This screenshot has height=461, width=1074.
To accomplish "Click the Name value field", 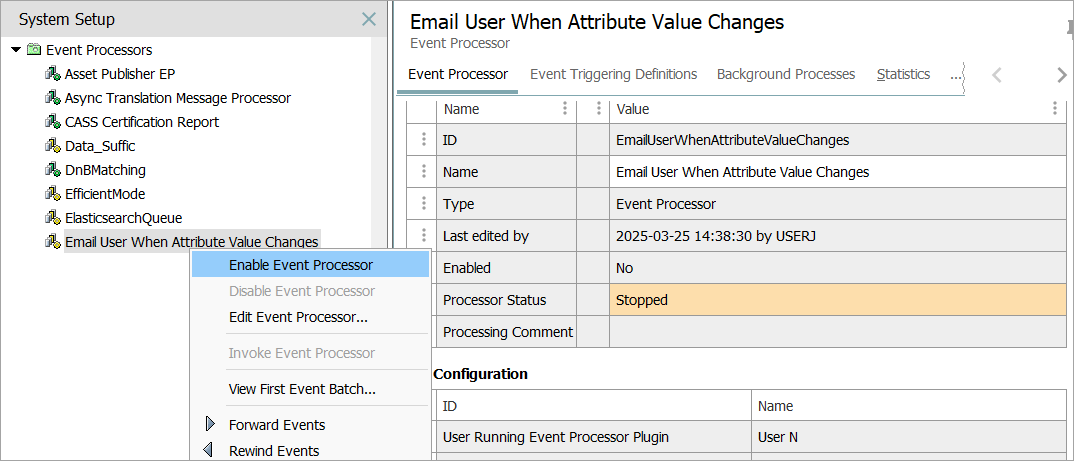I will tap(837, 172).
